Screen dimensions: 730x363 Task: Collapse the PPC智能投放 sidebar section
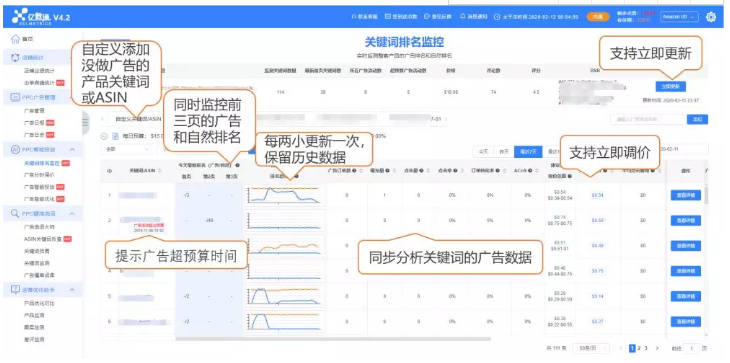click(x=72, y=149)
